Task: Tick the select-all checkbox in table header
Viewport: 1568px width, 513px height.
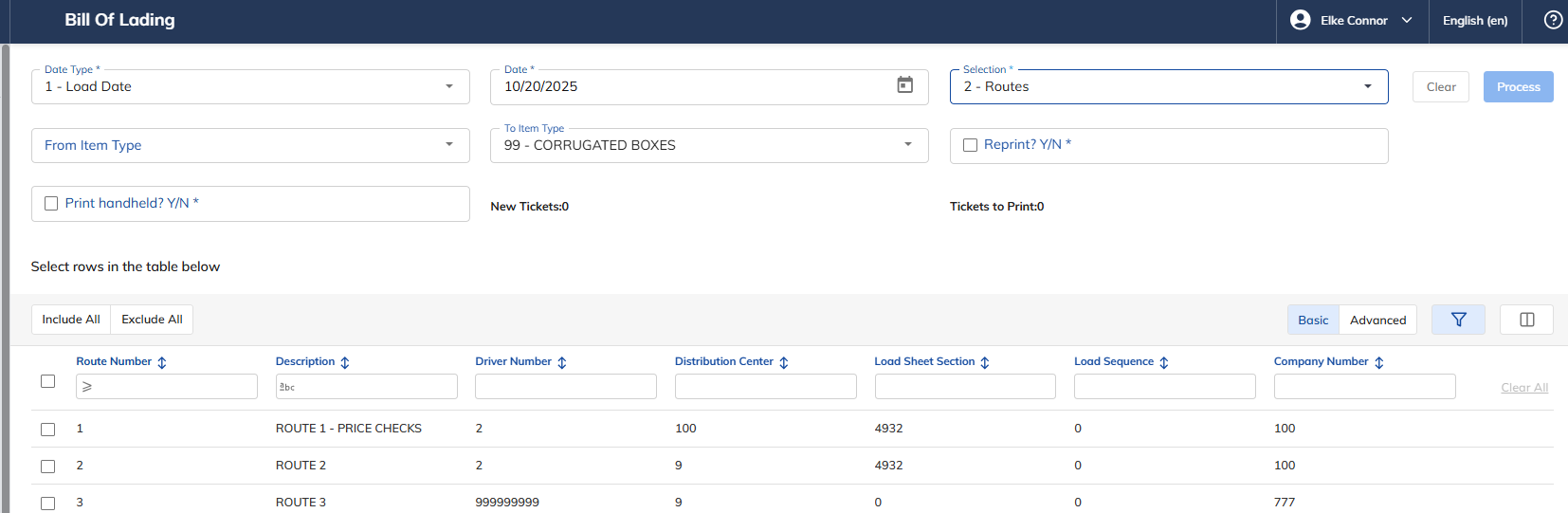Action: (x=47, y=381)
